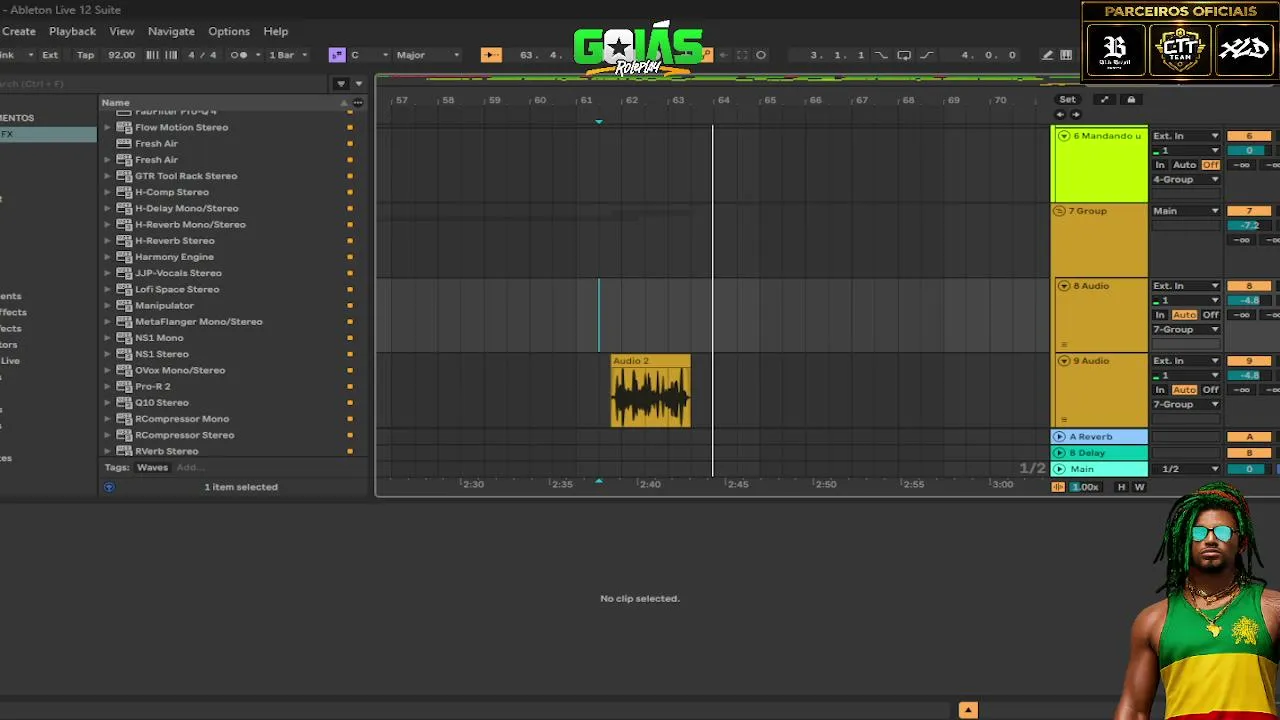Jump to next locator arrow
1280x720 pixels.
coord(1076,114)
